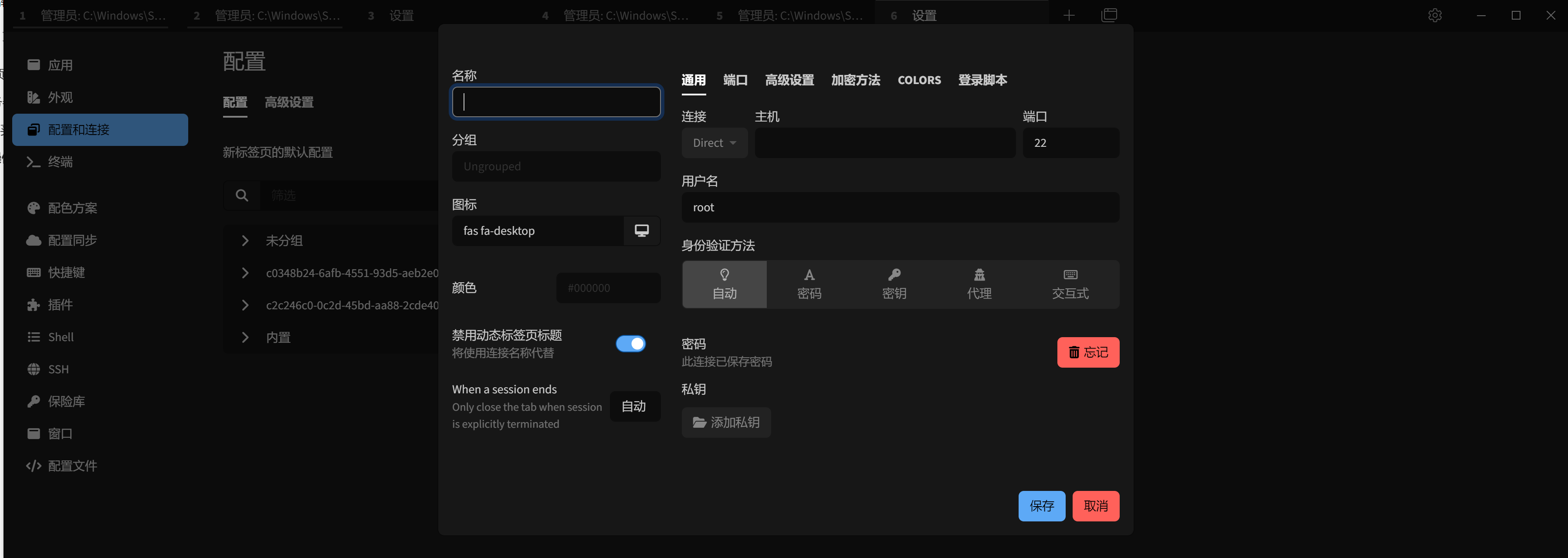Click the desktop icon picker button
The image size is (1568, 558).
click(x=642, y=230)
